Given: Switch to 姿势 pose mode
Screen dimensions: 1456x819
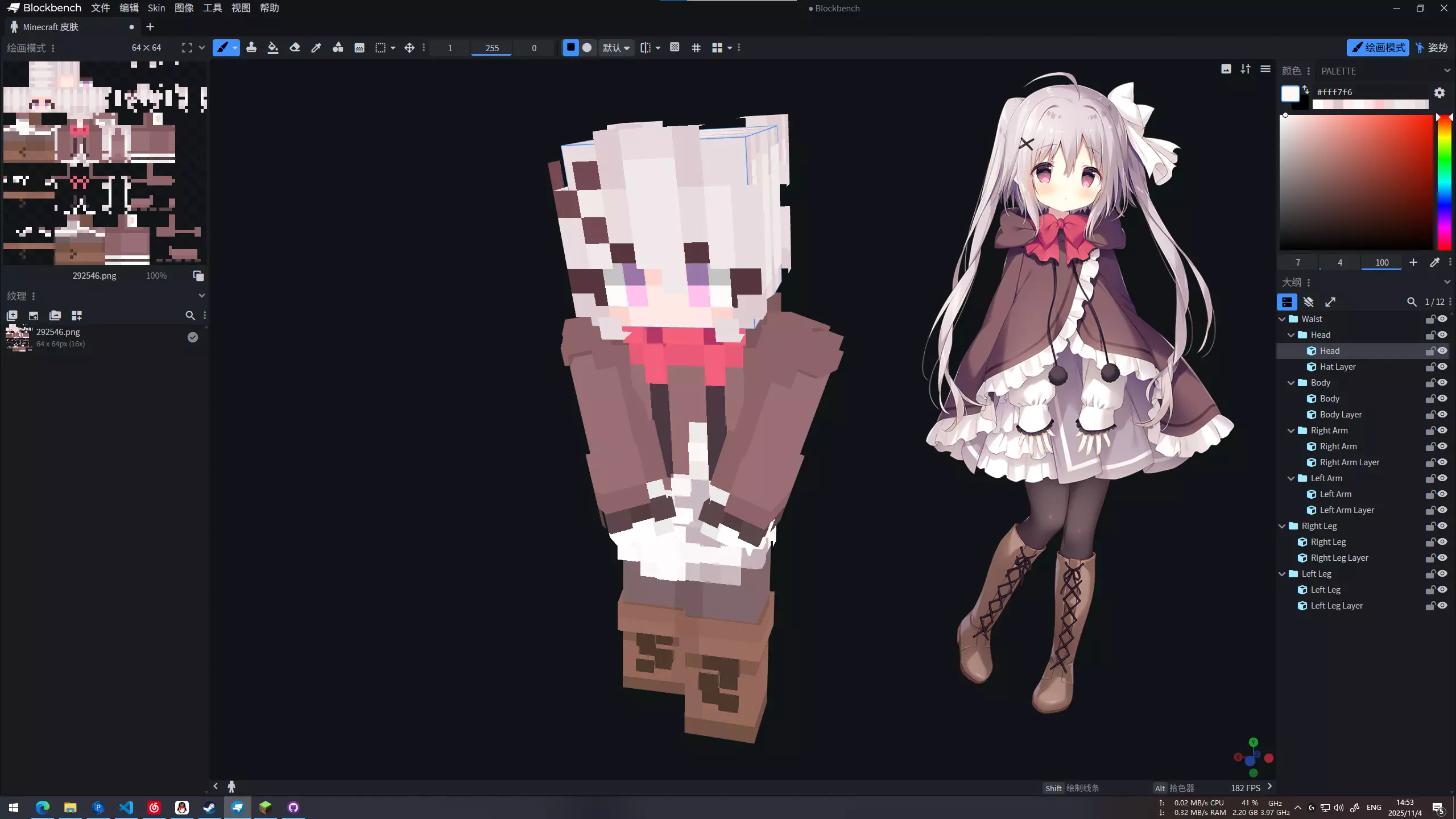Looking at the screenshot, I should (x=1432, y=48).
